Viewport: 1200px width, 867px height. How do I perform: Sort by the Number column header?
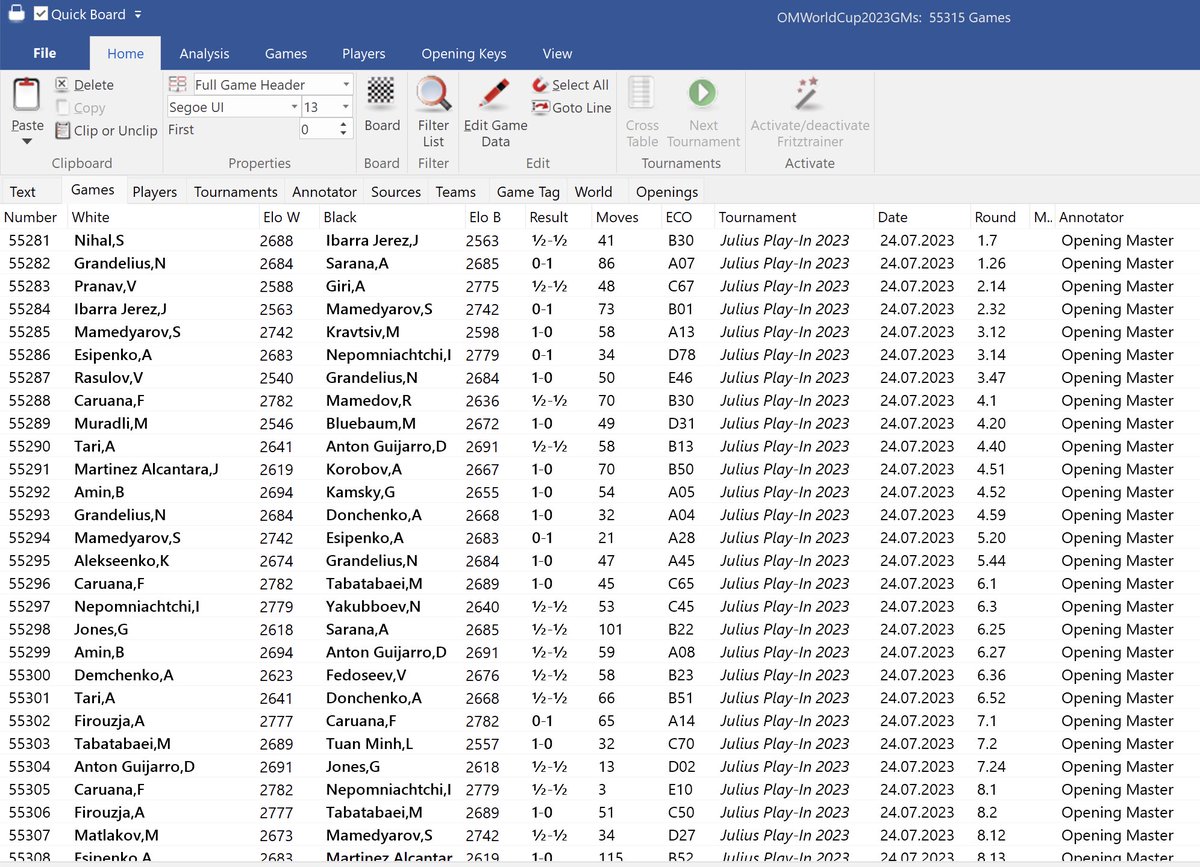tap(31, 217)
